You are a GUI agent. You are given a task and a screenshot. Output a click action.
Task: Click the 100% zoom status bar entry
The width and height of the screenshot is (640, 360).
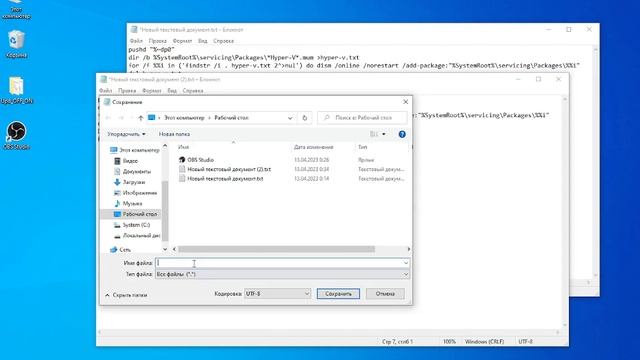click(449, 342)
